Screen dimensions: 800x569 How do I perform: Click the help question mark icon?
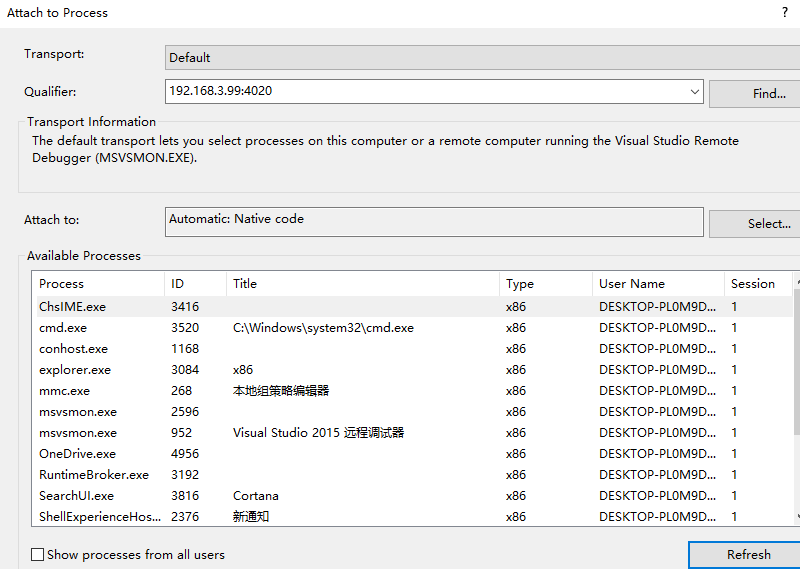coord(784,13)
